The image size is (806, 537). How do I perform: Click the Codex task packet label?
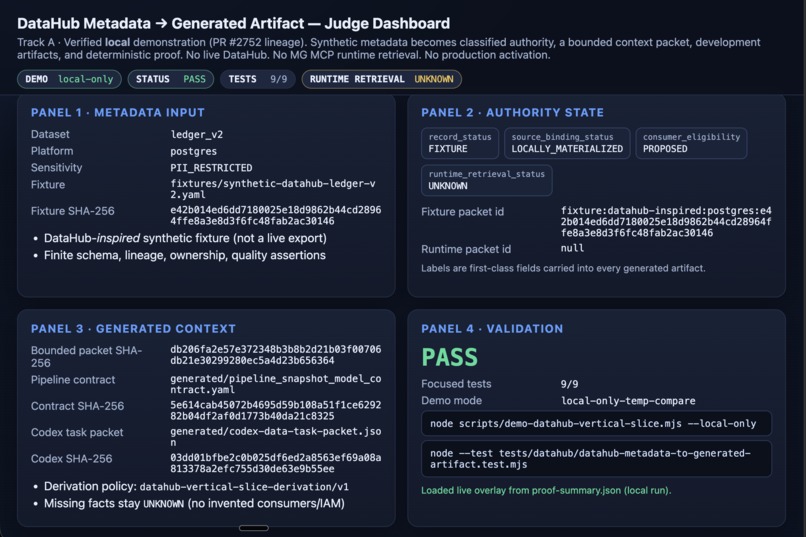[77, 433]
